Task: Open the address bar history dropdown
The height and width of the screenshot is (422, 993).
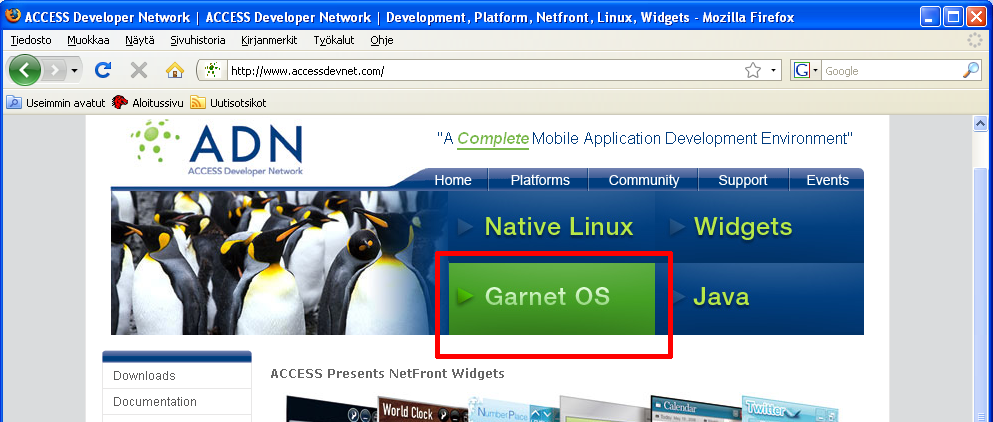Action: [x=773, y=70]
